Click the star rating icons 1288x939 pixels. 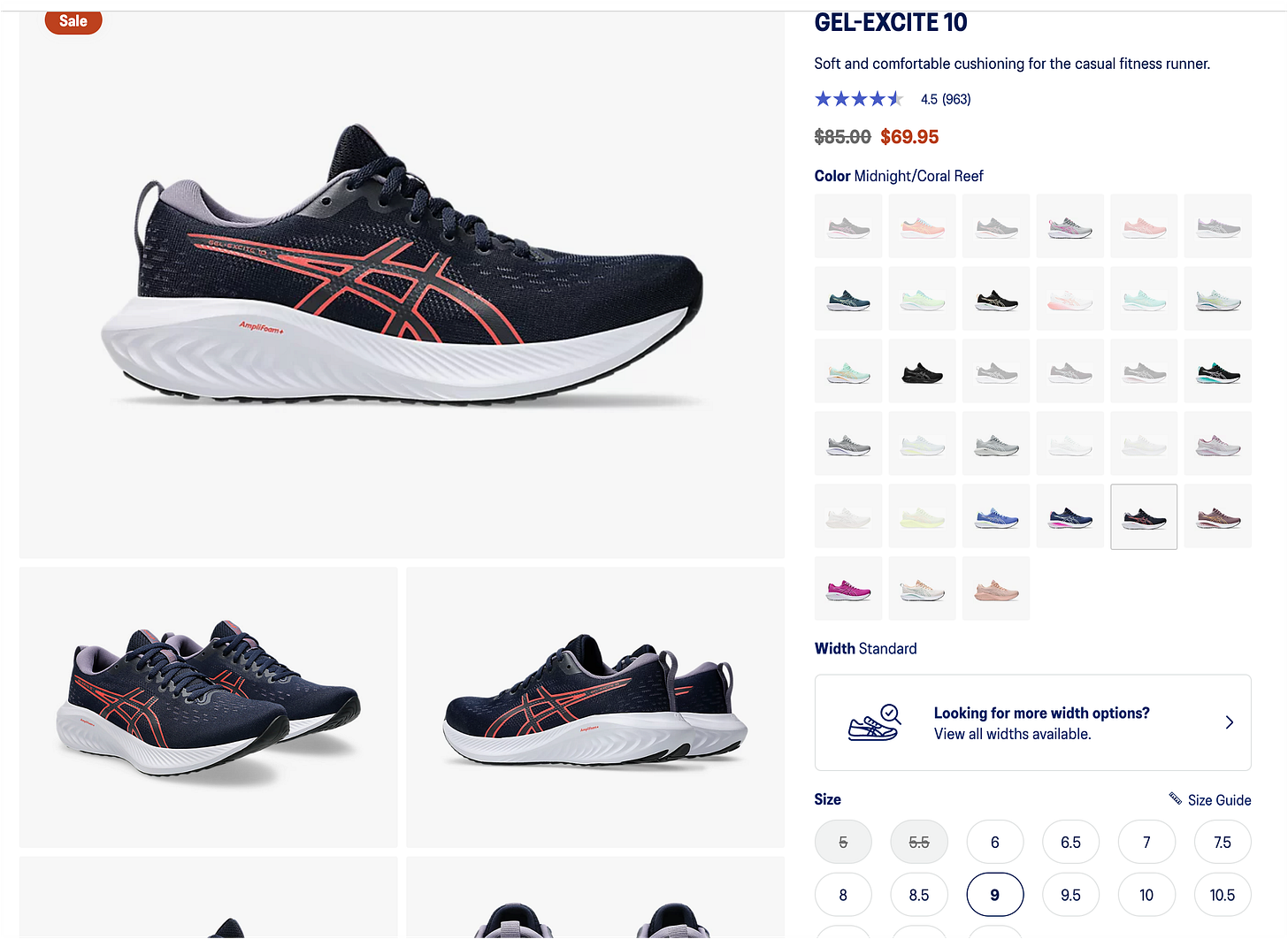(859, 99)
